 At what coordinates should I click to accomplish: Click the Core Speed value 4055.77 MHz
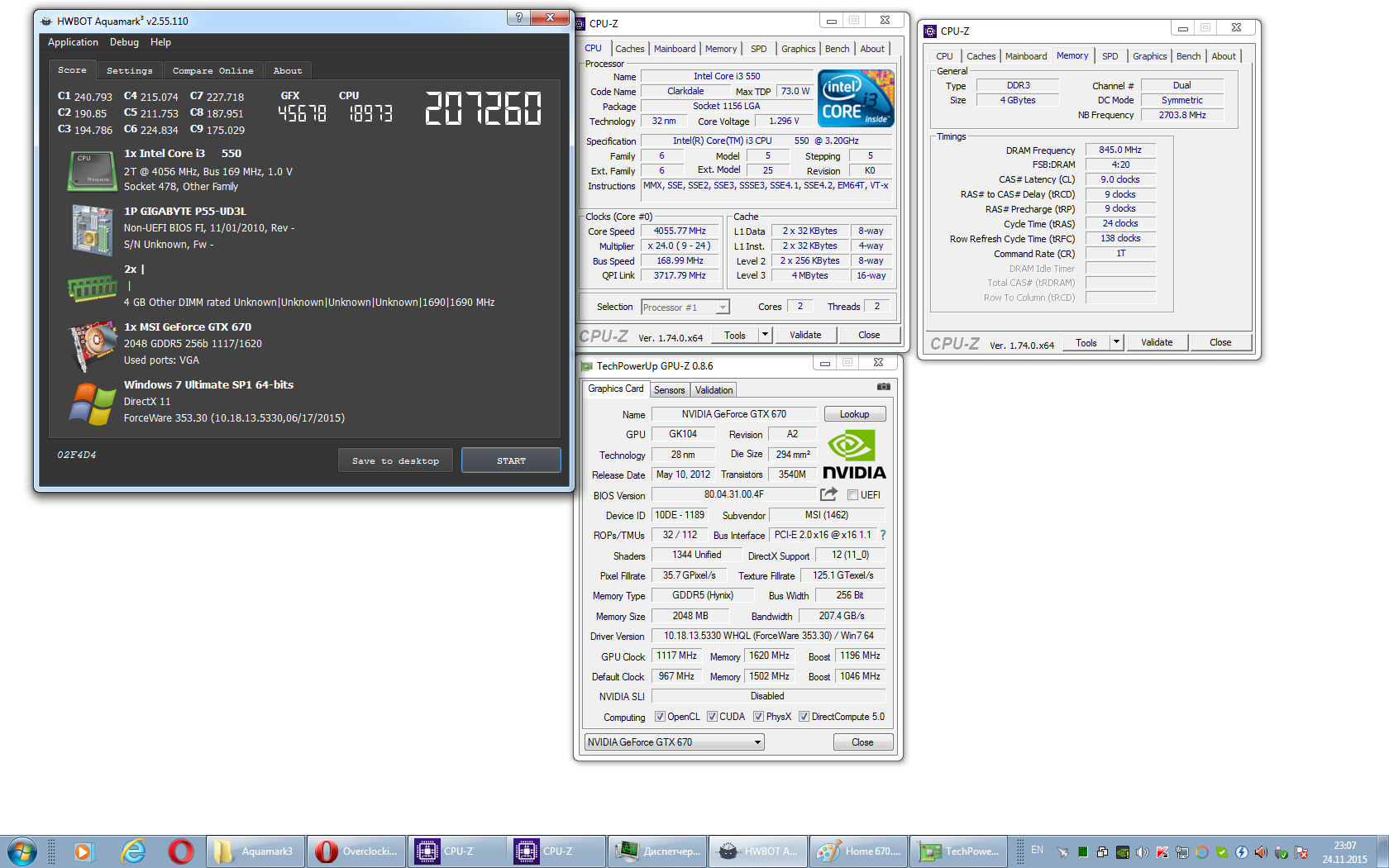[x=680, y=231]
